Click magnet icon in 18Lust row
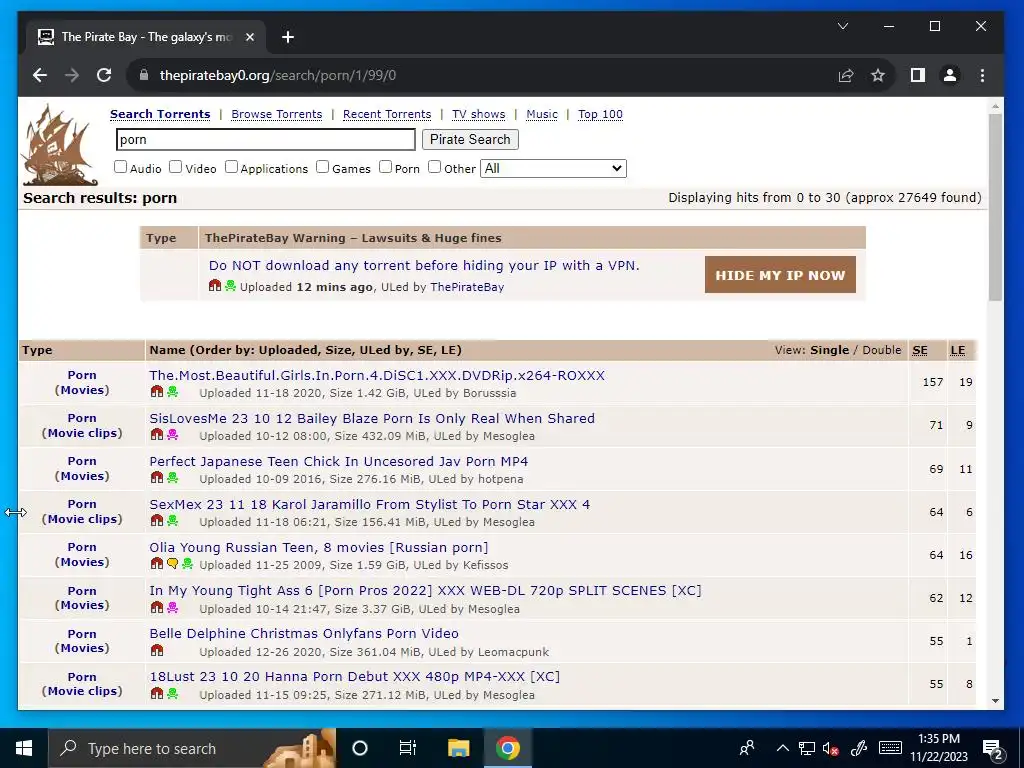This screenshot has width=1024, height=768. click(x=157, y=694)
